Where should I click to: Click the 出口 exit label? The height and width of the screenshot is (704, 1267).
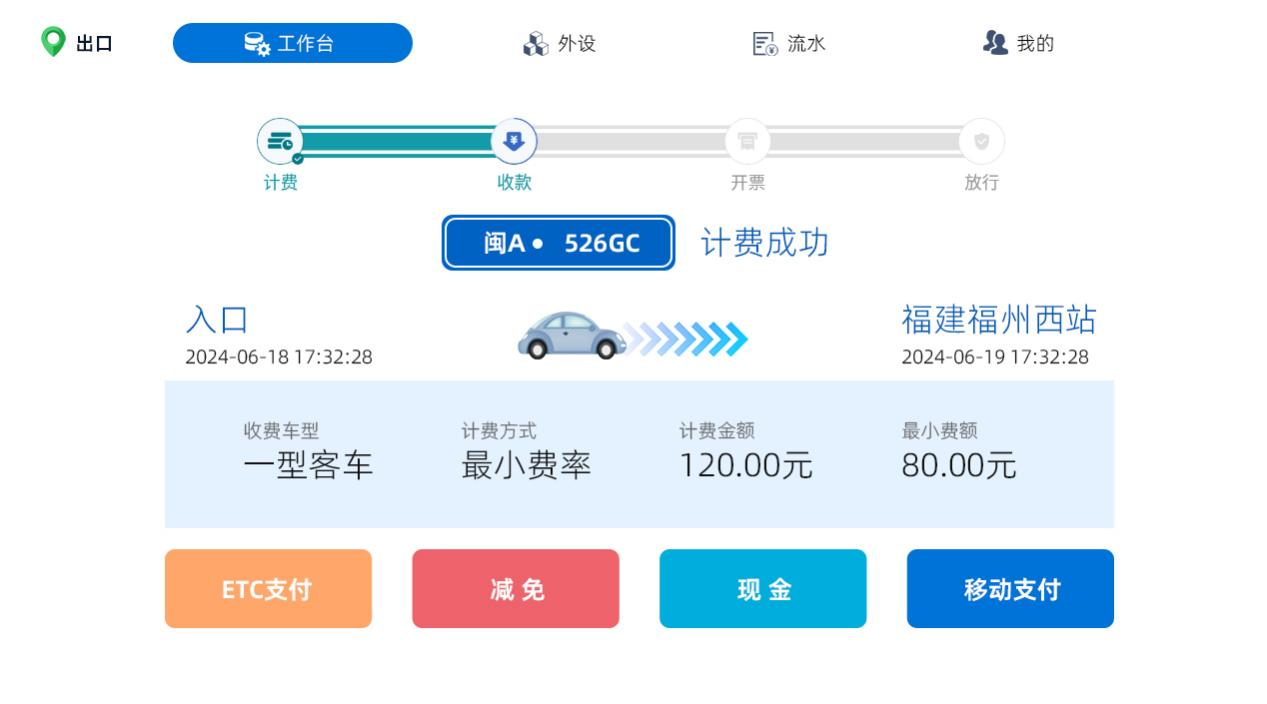(94, 43)
